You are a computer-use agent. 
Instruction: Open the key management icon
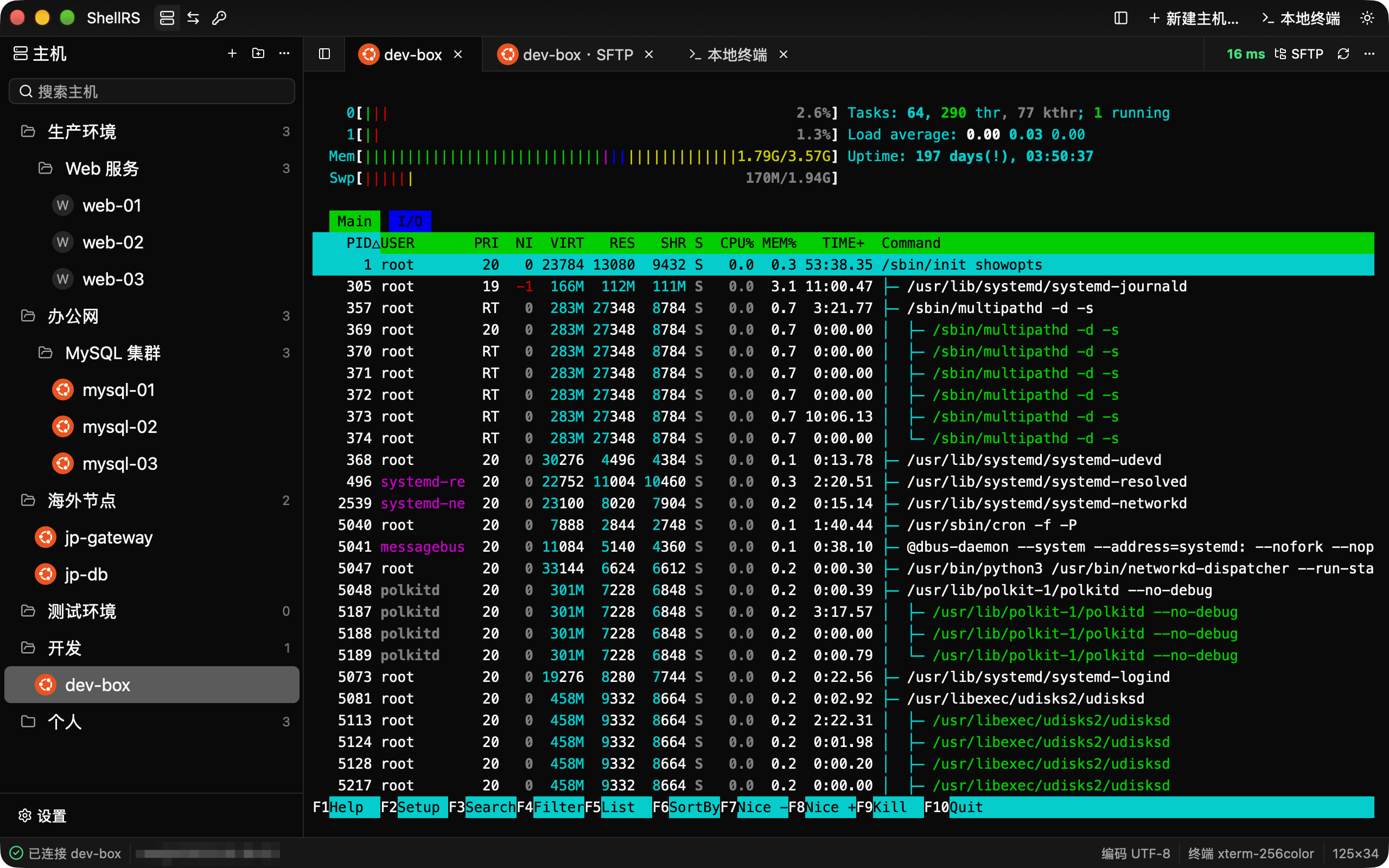pyautogui.click(x=219, y=18)
